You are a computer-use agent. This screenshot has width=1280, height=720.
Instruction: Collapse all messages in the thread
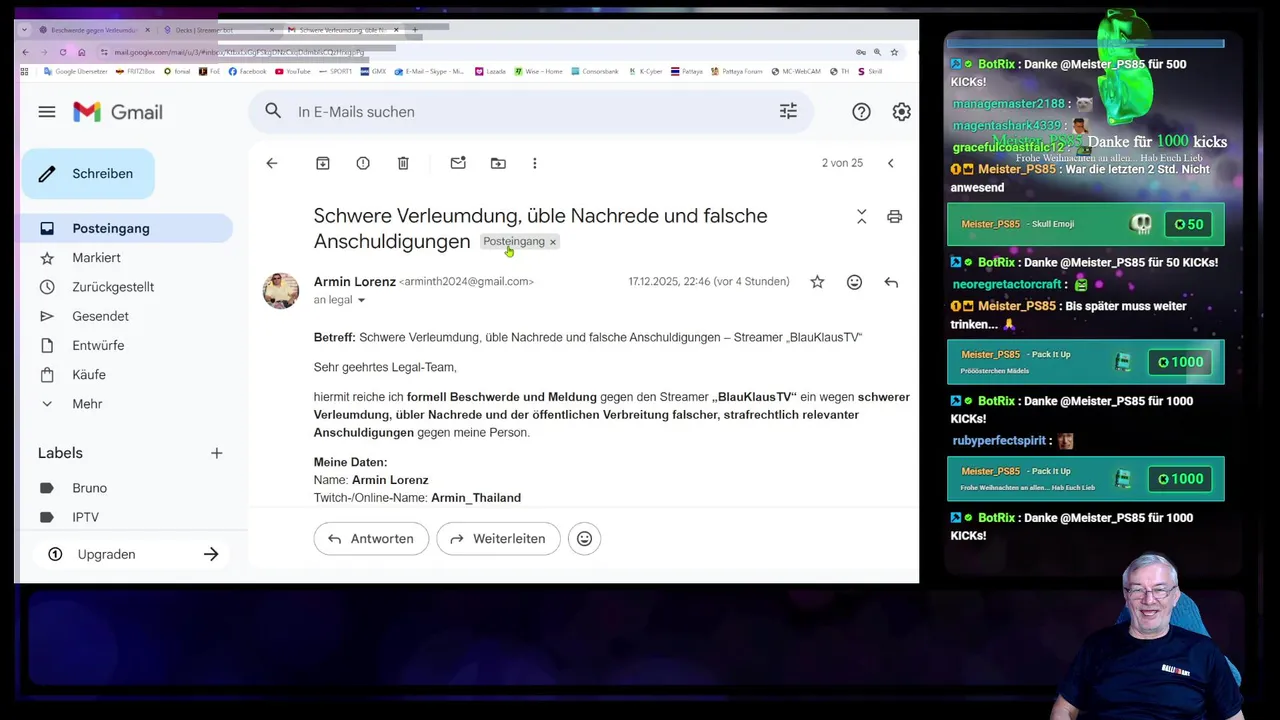pyautogui.click(x=861, y=216)
